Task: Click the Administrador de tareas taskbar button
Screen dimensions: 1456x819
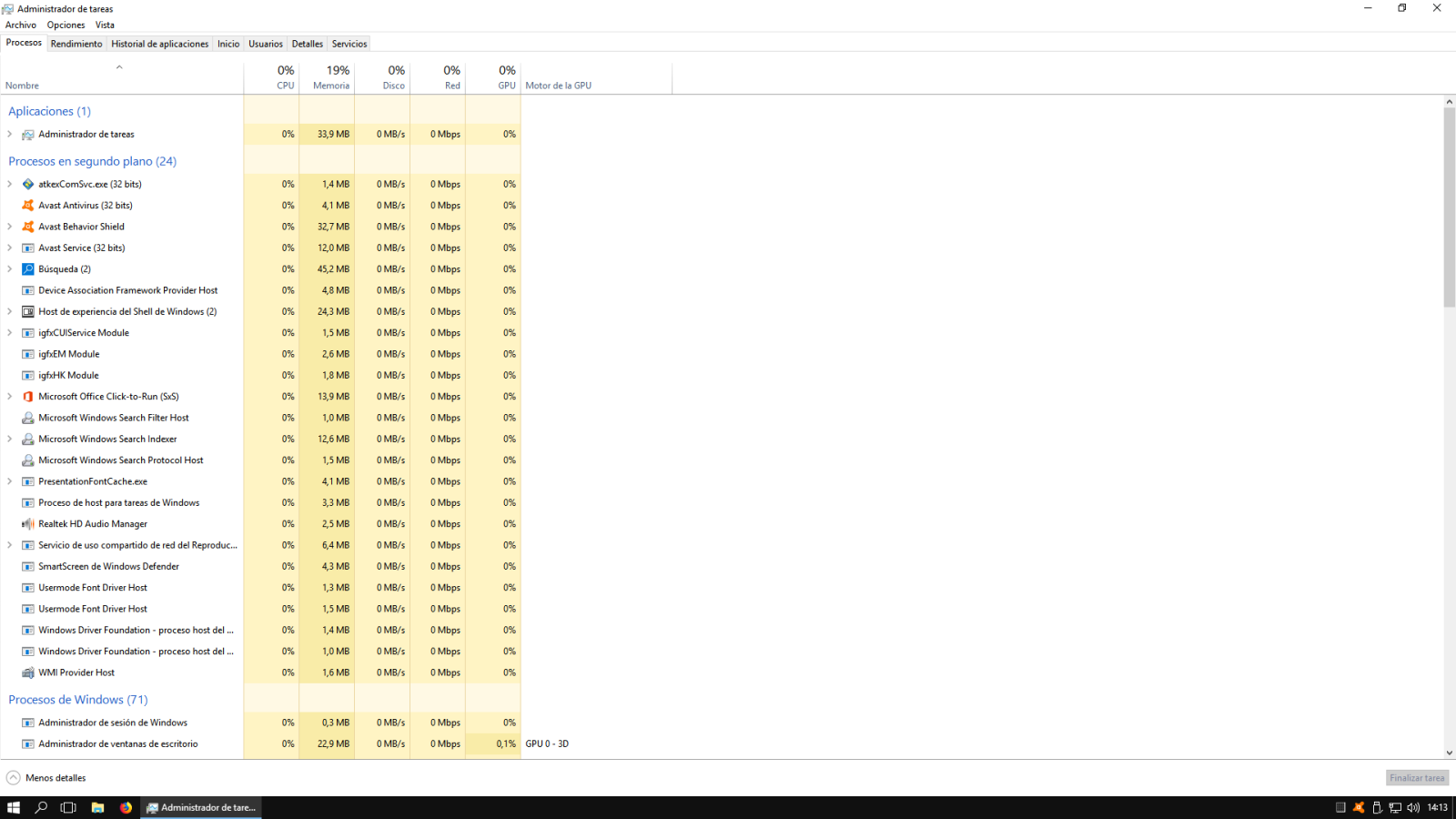Action: pyautogui.click(x=201, y=807)
